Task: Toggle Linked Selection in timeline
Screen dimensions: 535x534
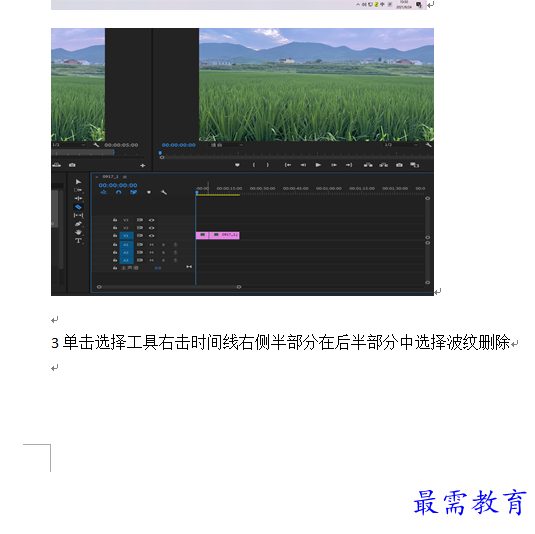Action: pos(133,192)
